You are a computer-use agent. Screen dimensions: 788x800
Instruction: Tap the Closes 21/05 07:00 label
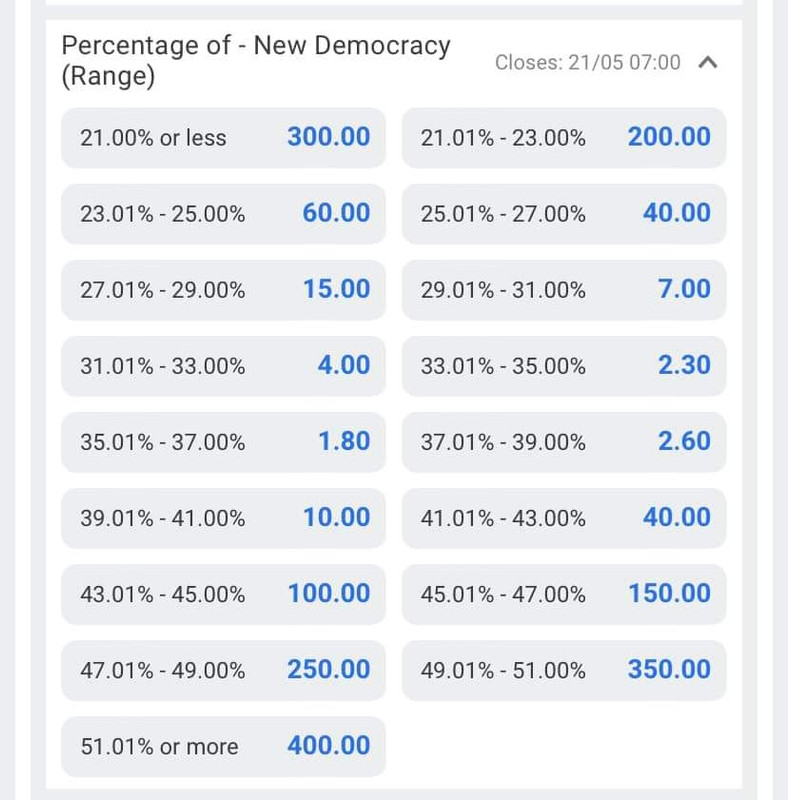coord(587,62)
